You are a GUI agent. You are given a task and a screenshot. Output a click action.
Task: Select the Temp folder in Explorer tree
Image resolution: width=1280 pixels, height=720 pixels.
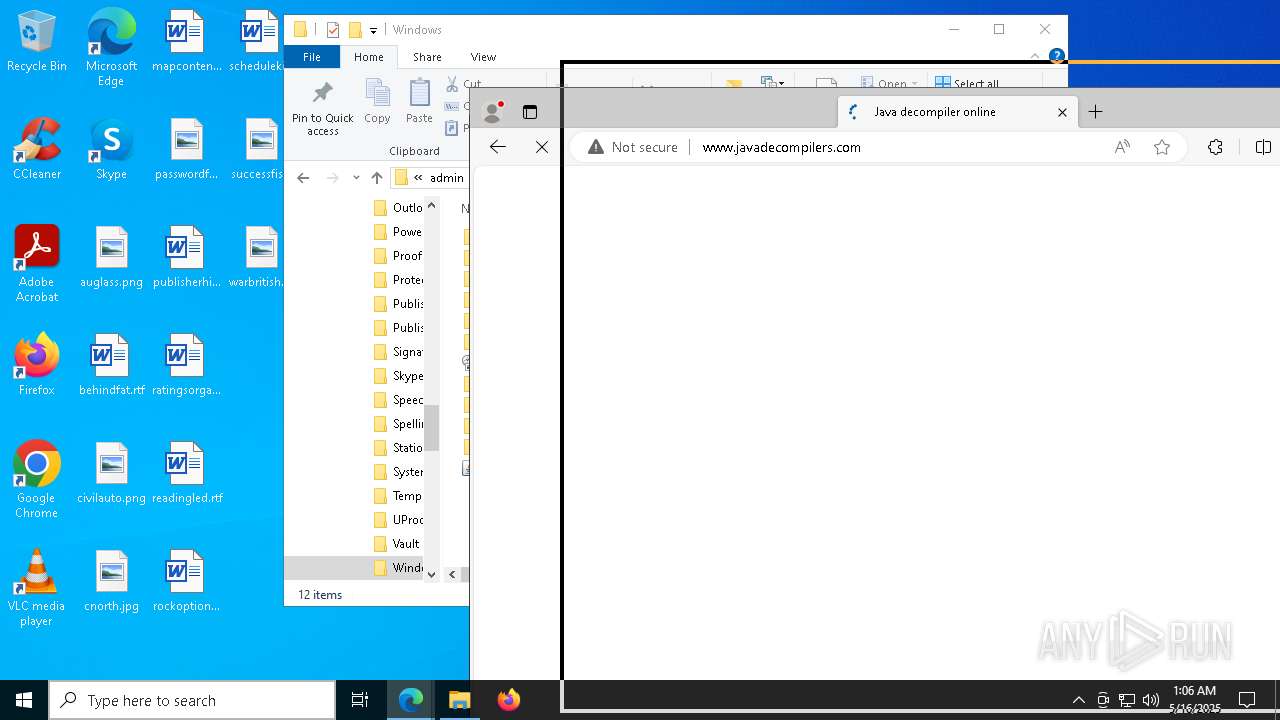coord(397,496)
